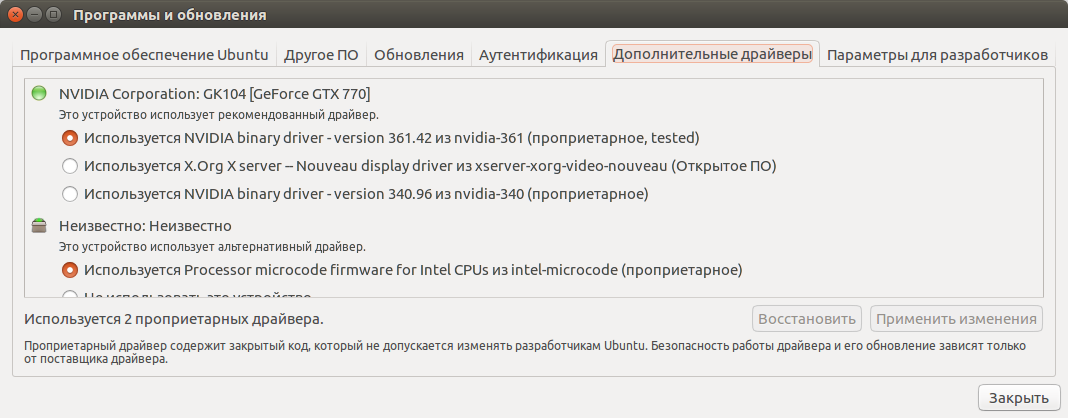The image size is (1068, 418).
Task: Choose the Nouveau display driver radio button
Action: [x=69, y=166]
